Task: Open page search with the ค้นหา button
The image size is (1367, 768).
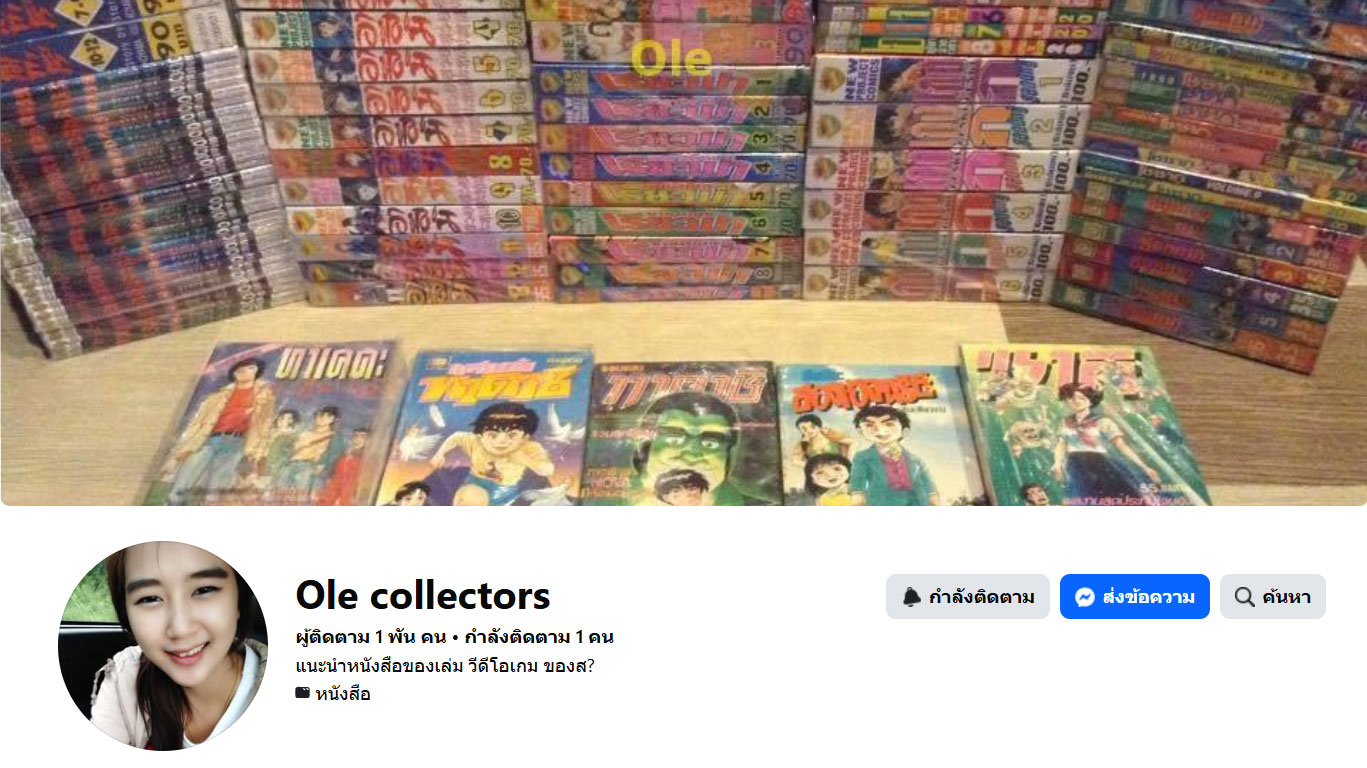Action: tap(1273, 597)
